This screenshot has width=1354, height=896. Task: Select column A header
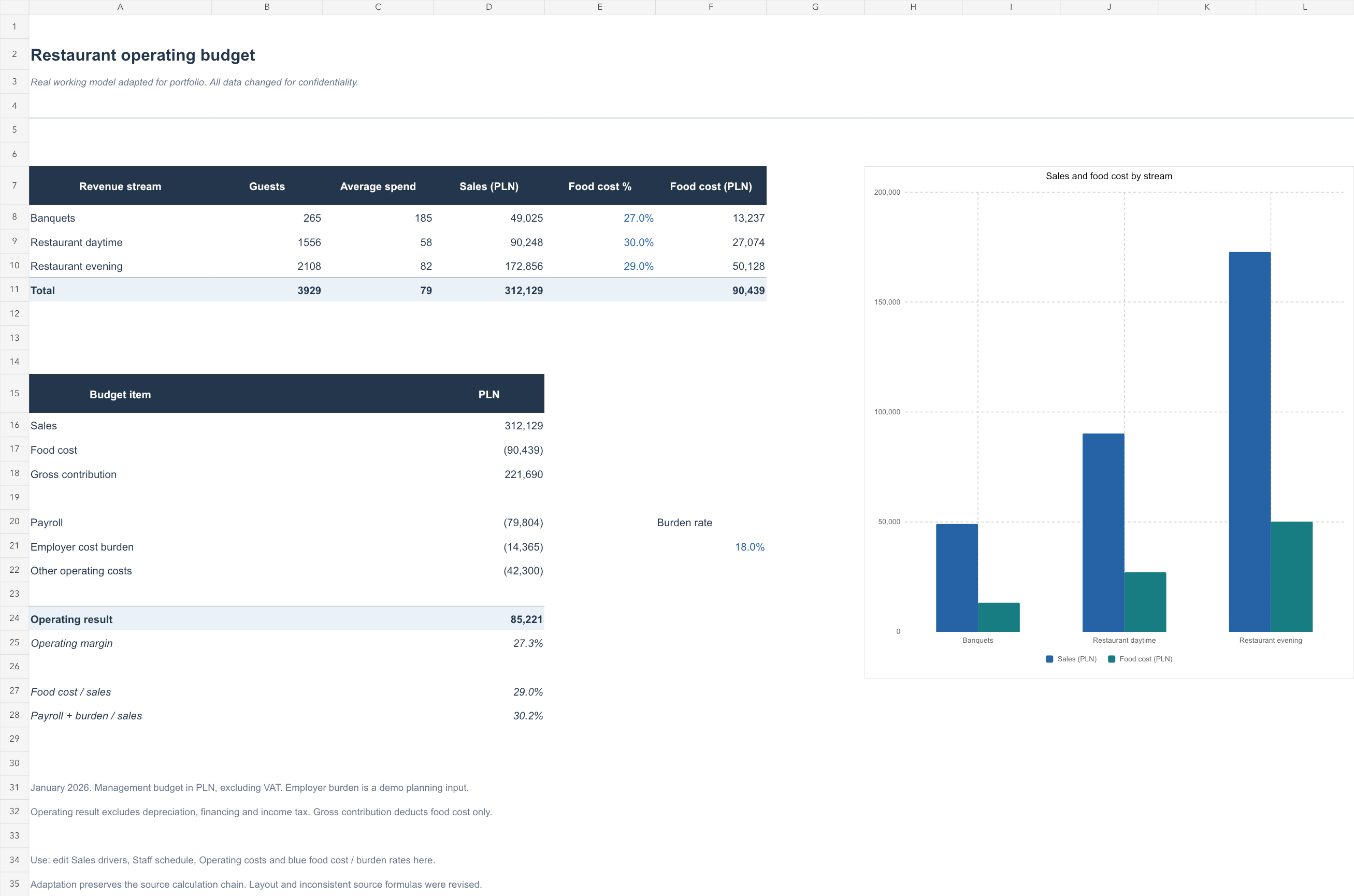[120, 7]
